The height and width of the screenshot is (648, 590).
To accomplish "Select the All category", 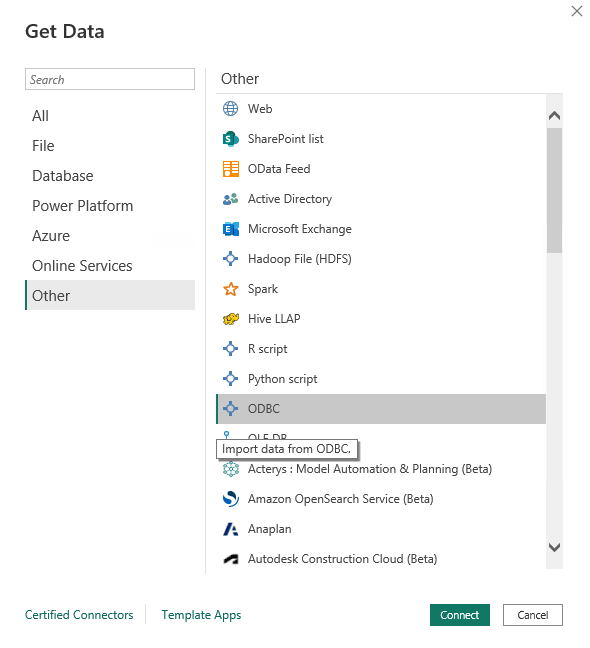I will point(110,116).
